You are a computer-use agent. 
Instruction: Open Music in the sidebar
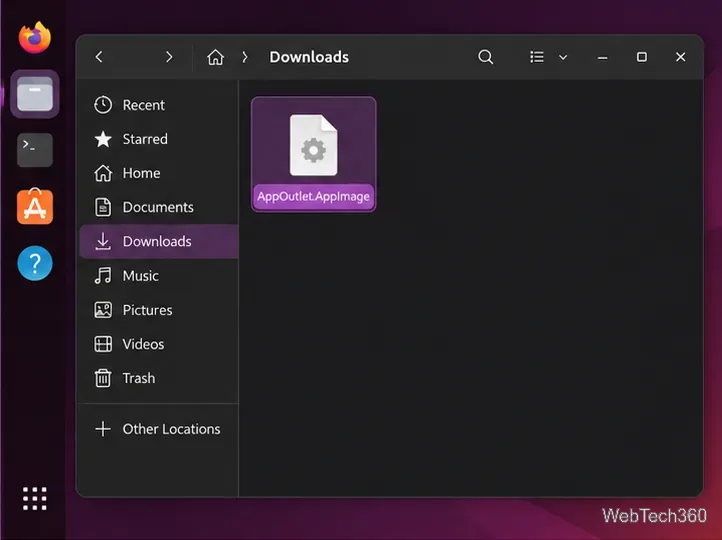(159, 276)
